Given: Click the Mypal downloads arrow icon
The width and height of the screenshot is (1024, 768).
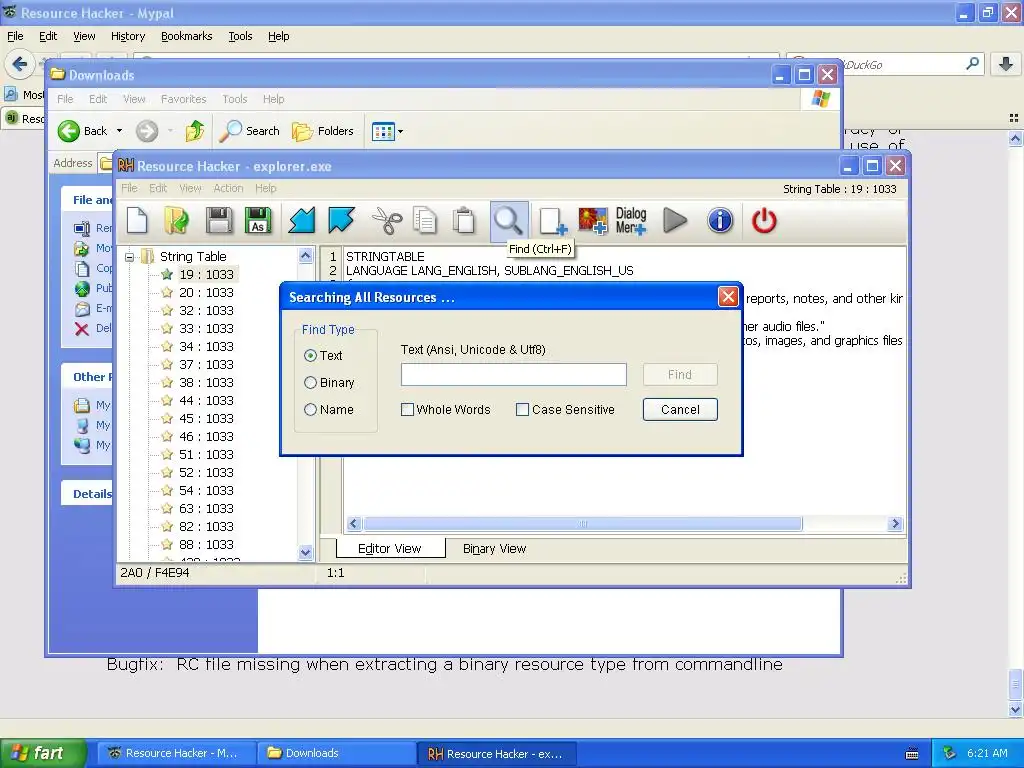Looking at the screenshot, I should point(1006,64).
